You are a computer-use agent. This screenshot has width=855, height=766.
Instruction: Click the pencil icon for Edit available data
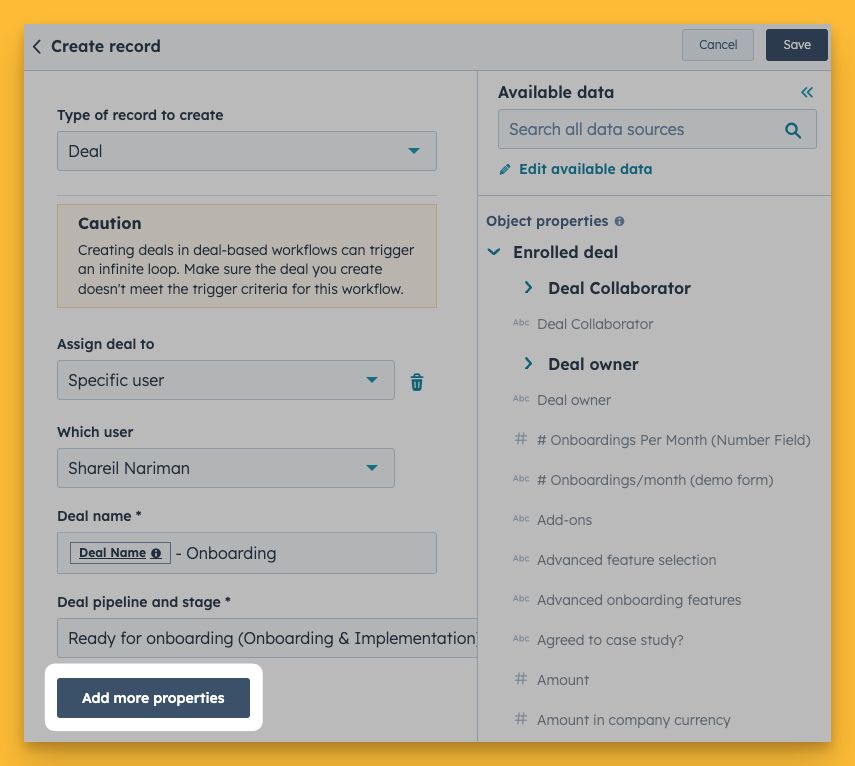coord(505,170)
